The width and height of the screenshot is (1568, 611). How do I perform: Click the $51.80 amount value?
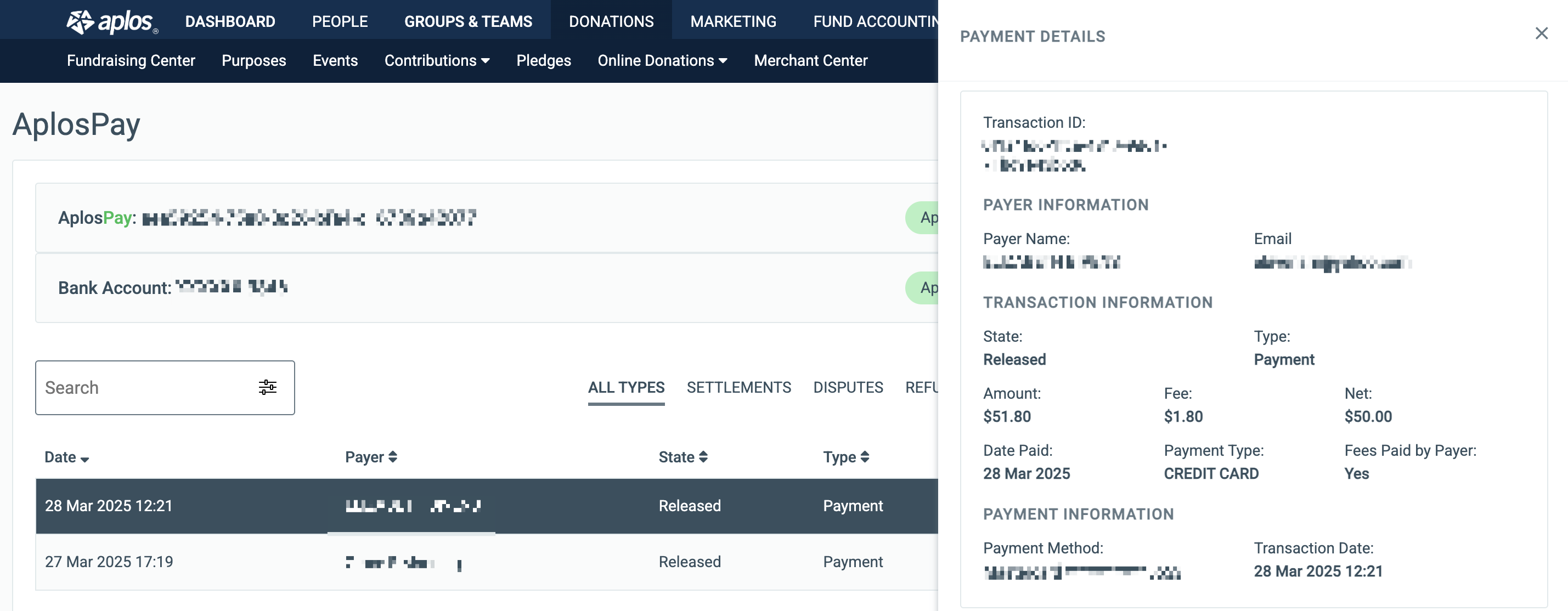(1007, 416)
